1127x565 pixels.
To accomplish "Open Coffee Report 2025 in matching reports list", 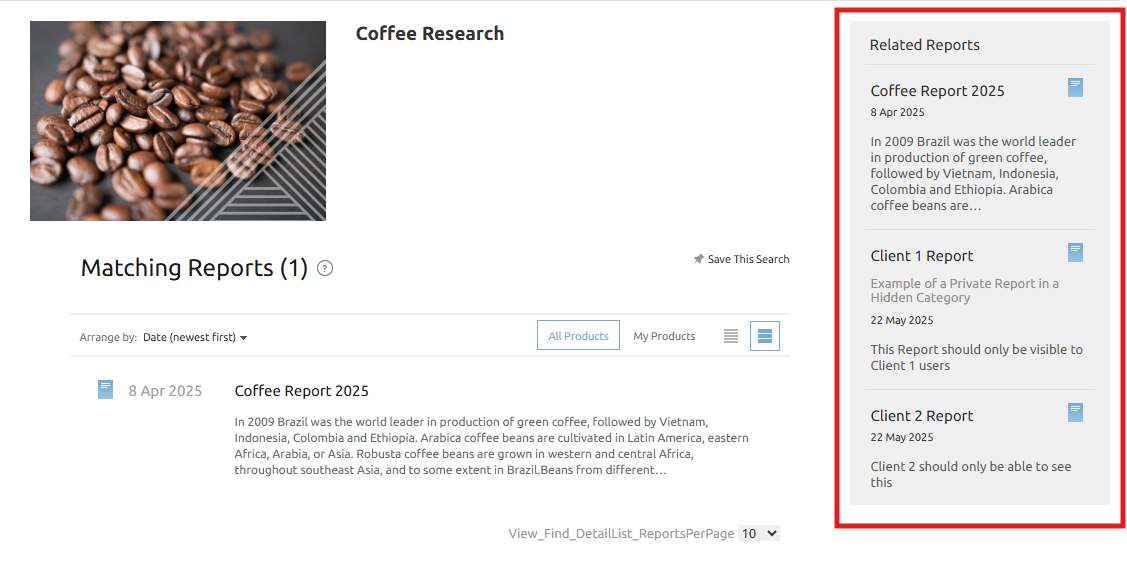I will [301, 391].
